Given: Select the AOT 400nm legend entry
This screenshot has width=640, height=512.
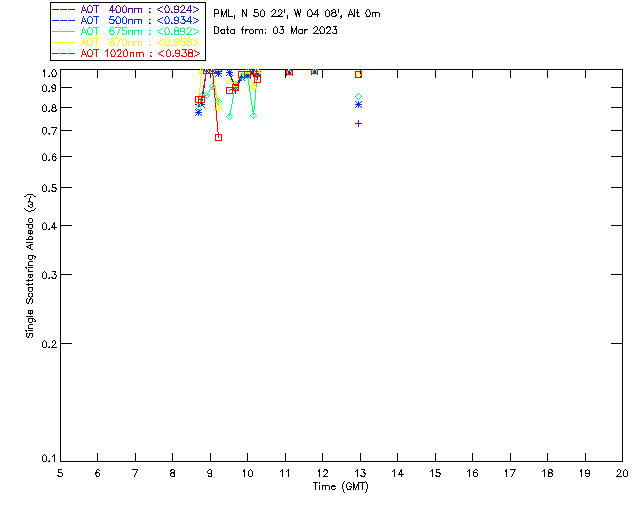Looking at the screenshot, I should (x=126, y=9).
